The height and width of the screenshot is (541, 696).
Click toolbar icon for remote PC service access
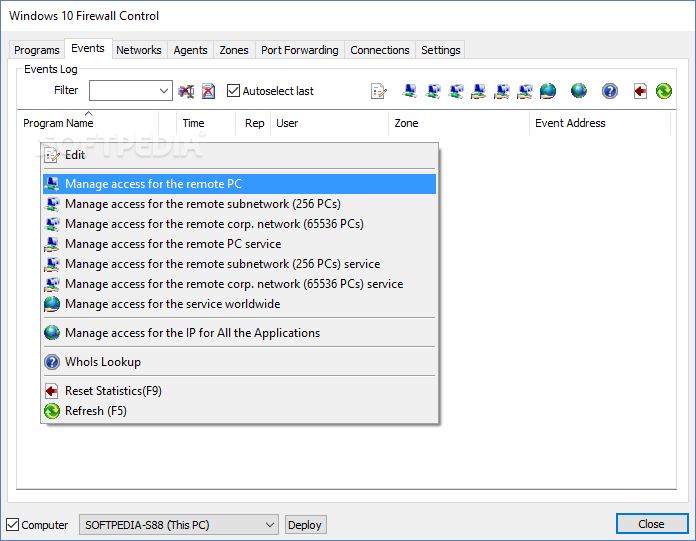(x=478, y=91)
